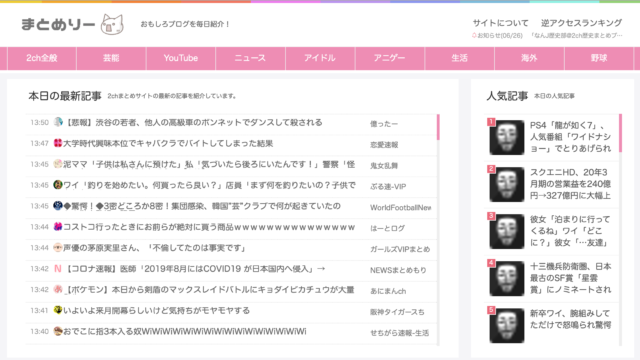Click the pink scrollbar of popular articles panel
Screen dimensions: 640x360
click(x=620, y=133)
